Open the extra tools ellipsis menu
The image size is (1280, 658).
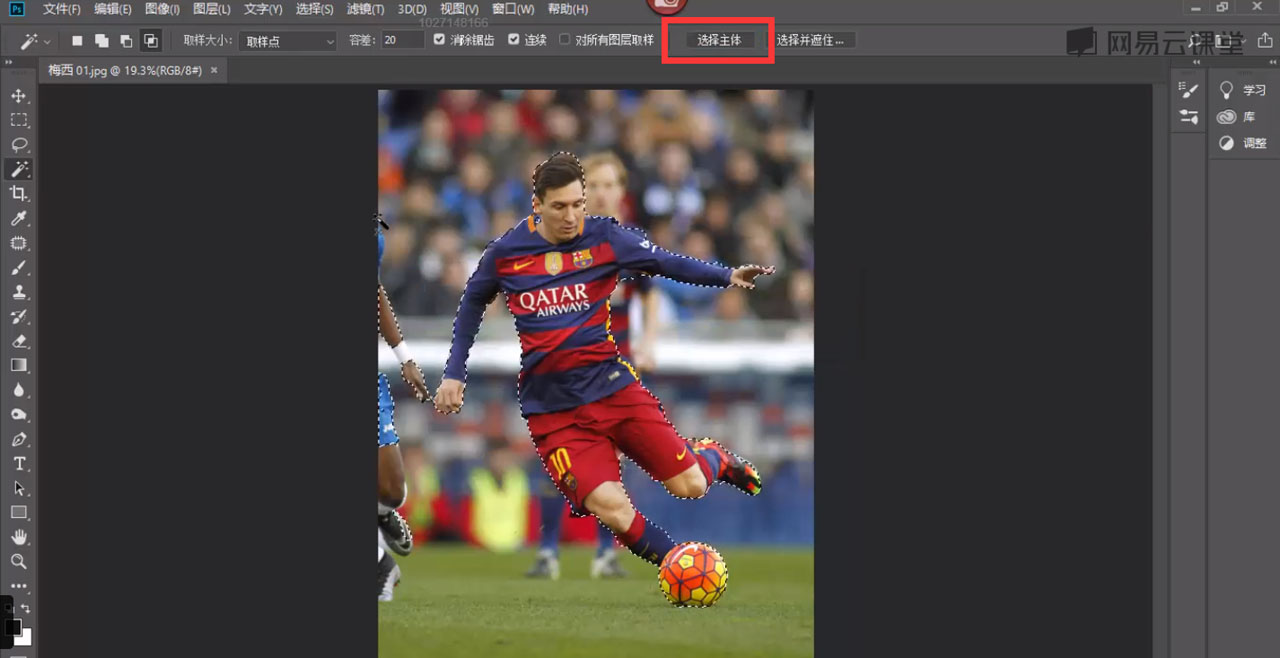(18, 586)
